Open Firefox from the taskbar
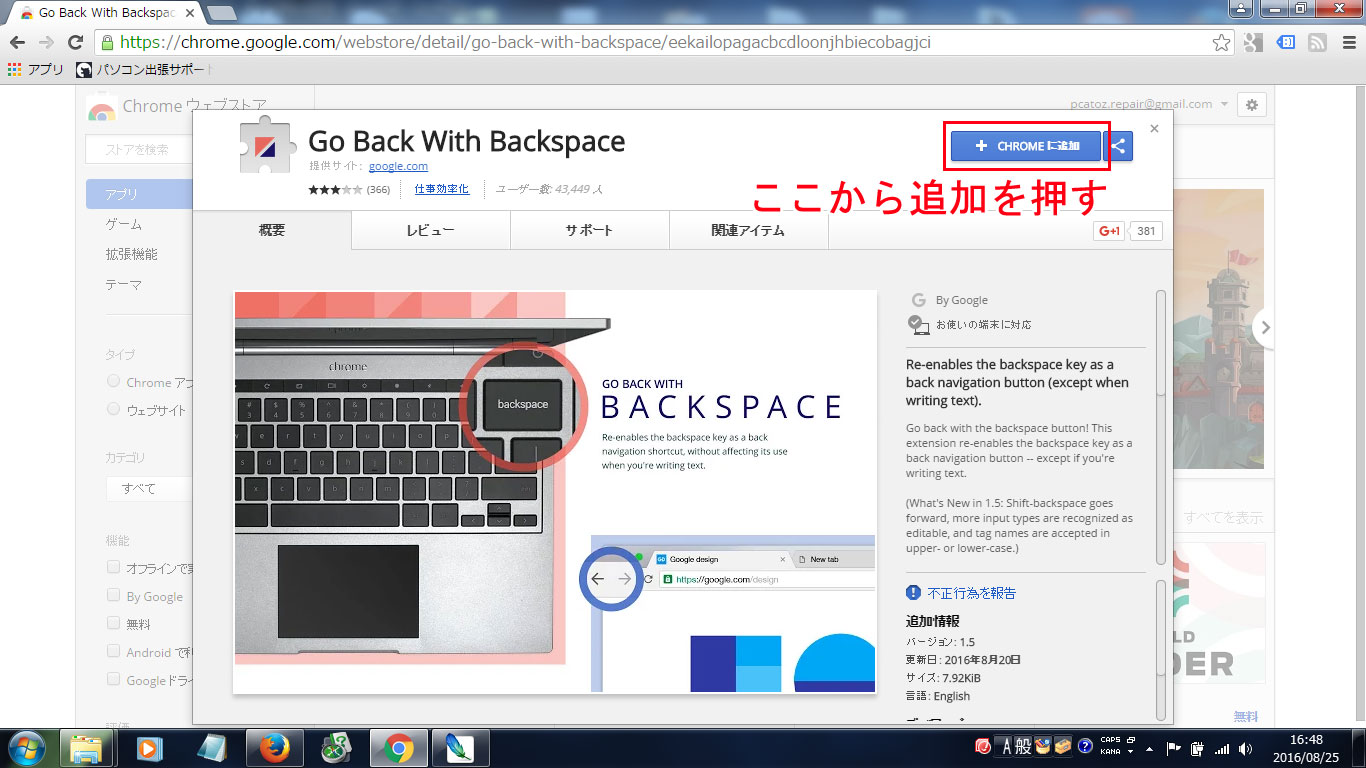 pos(273,747)
